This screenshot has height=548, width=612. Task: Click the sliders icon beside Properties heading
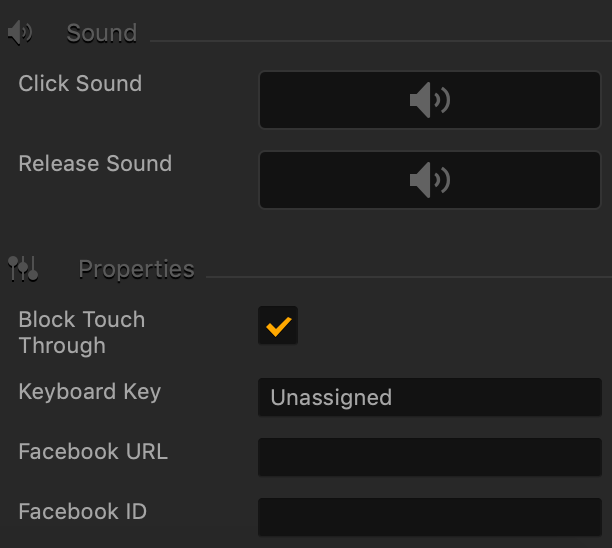(x=23, y=269)
